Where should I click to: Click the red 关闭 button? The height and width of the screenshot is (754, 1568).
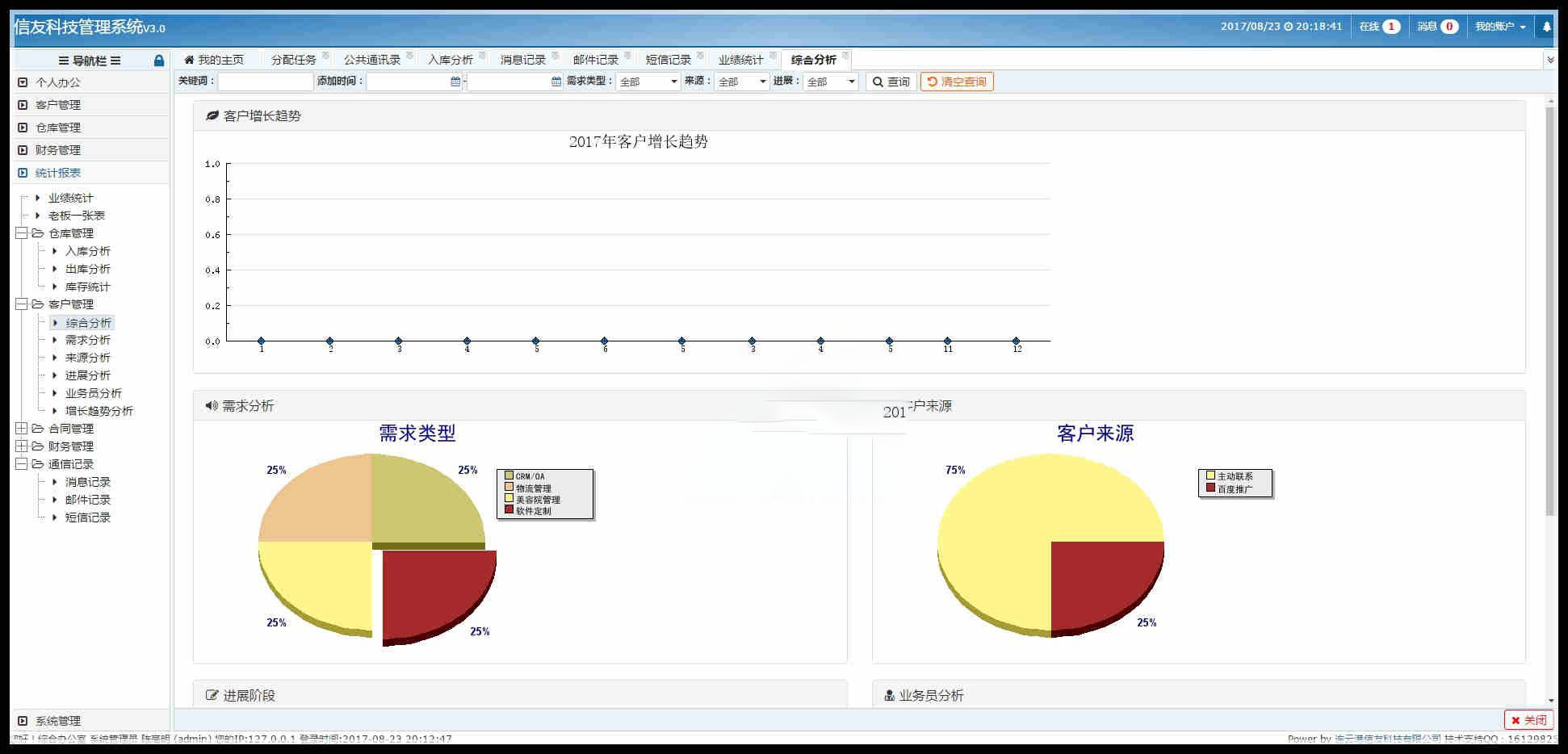[x=1529, y=720]
